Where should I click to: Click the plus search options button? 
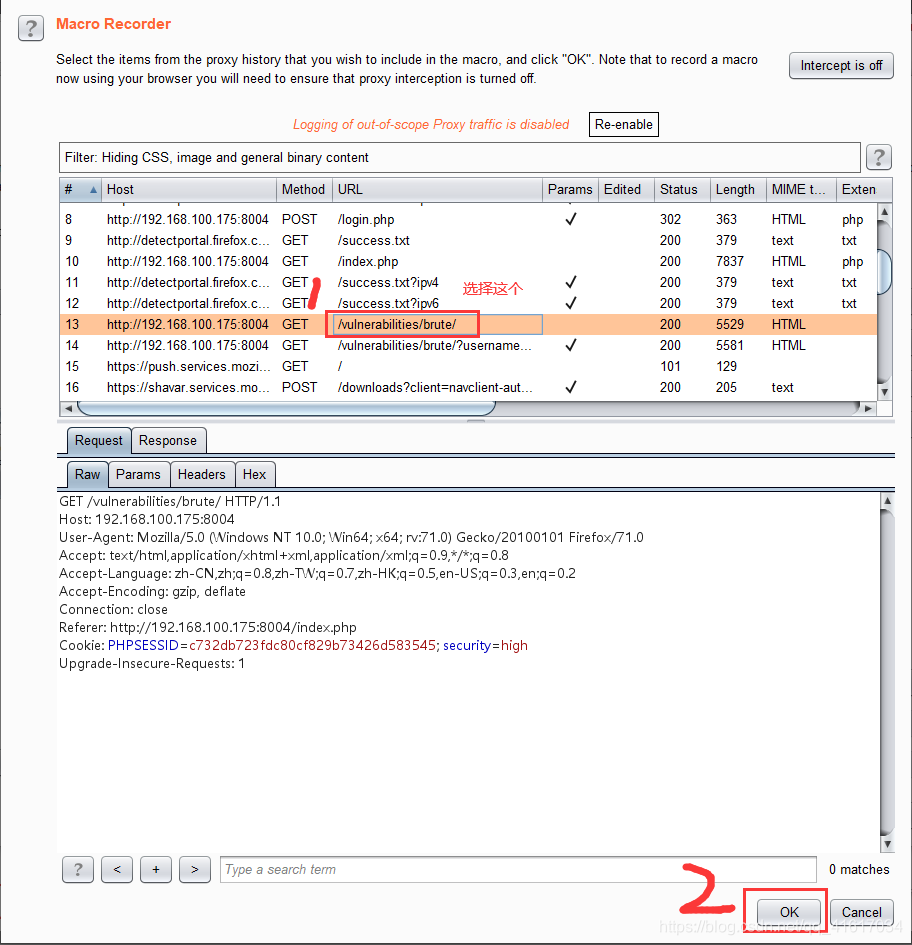[156, 869]
